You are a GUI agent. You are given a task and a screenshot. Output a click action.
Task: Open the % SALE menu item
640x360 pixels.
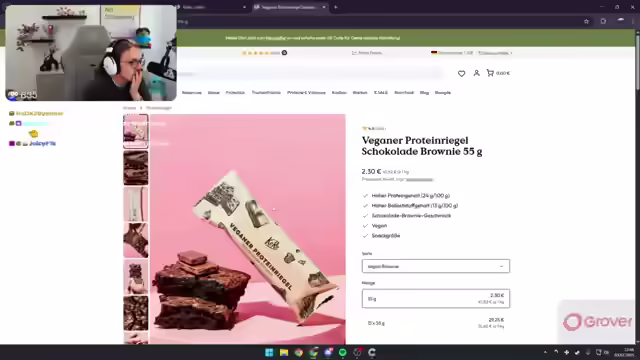(x=380, y=93)
